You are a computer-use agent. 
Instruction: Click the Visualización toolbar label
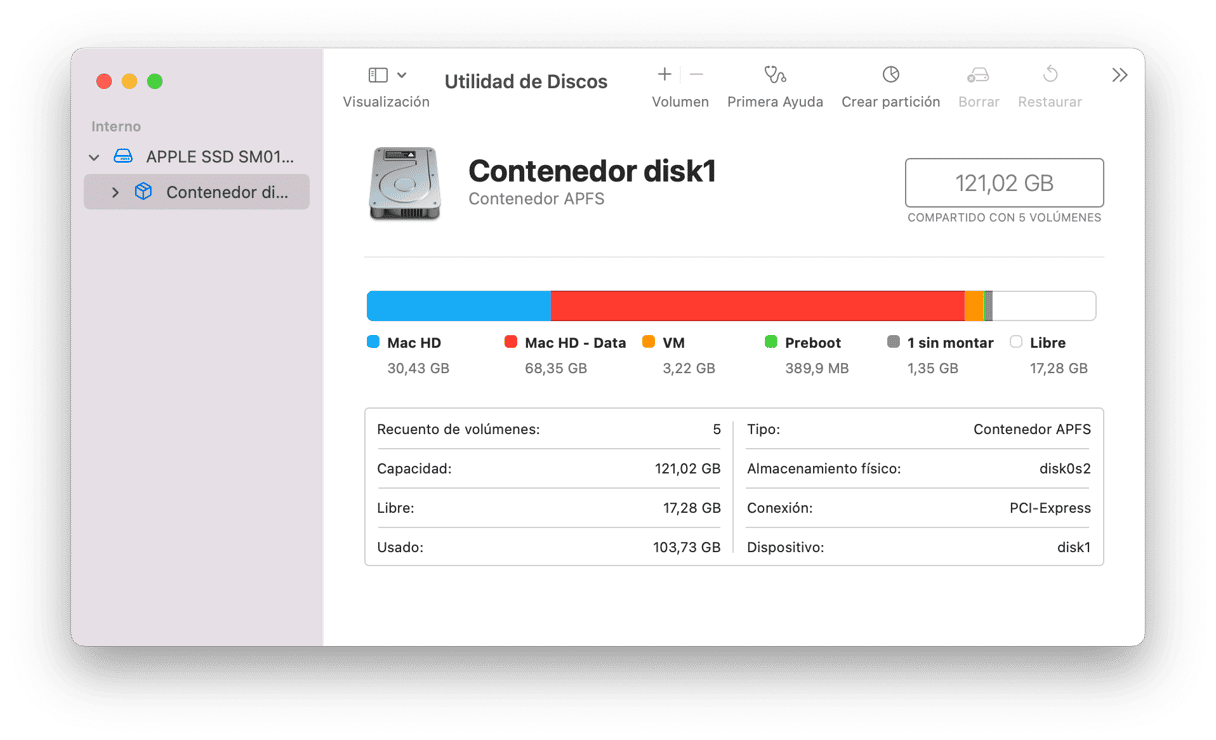coord(386,102)
